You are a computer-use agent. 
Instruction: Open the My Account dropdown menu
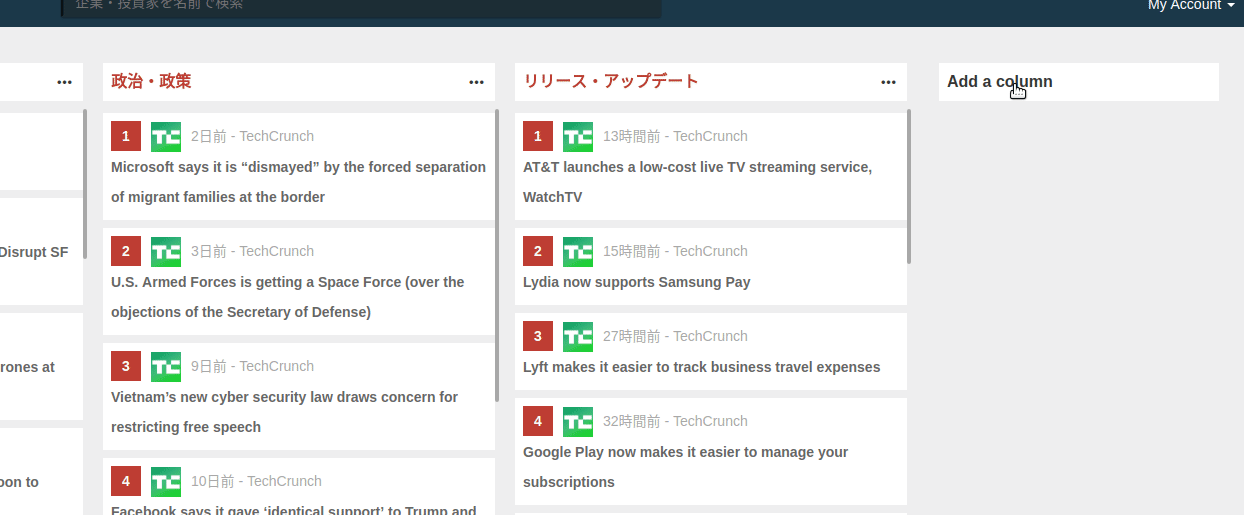tap(1190, 5)
